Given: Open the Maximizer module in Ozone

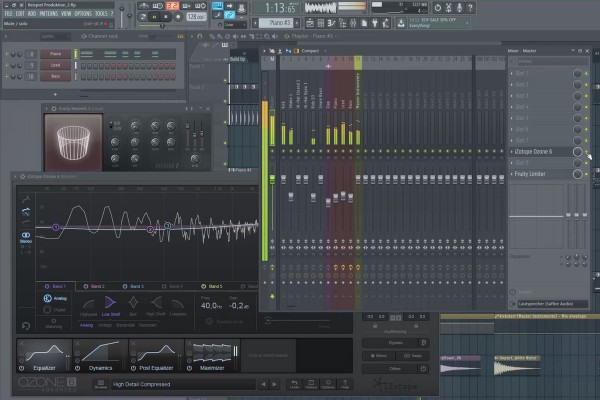Looking at the screenshot, I should [212, 356].
